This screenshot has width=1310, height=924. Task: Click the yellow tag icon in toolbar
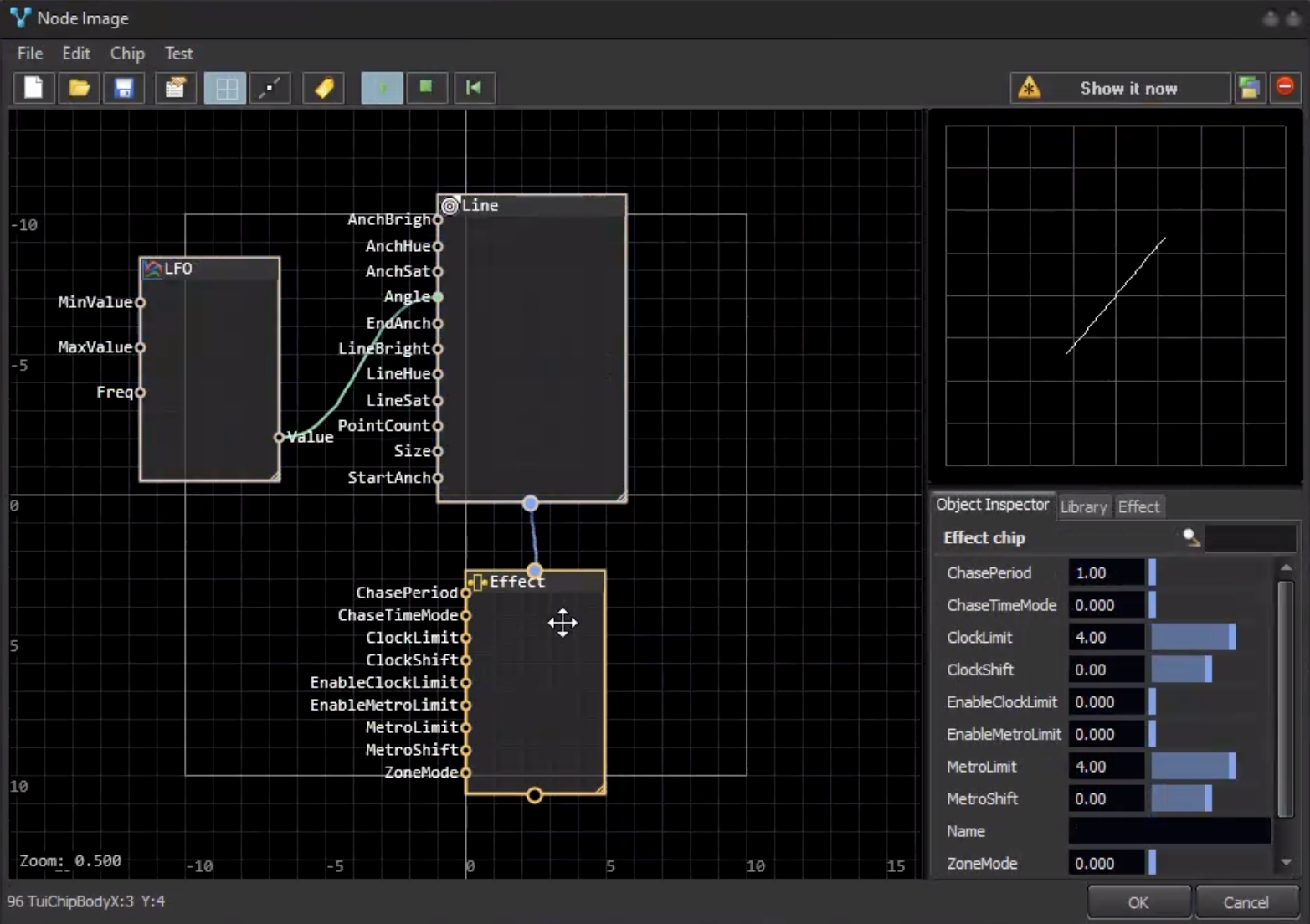point(324,88)
